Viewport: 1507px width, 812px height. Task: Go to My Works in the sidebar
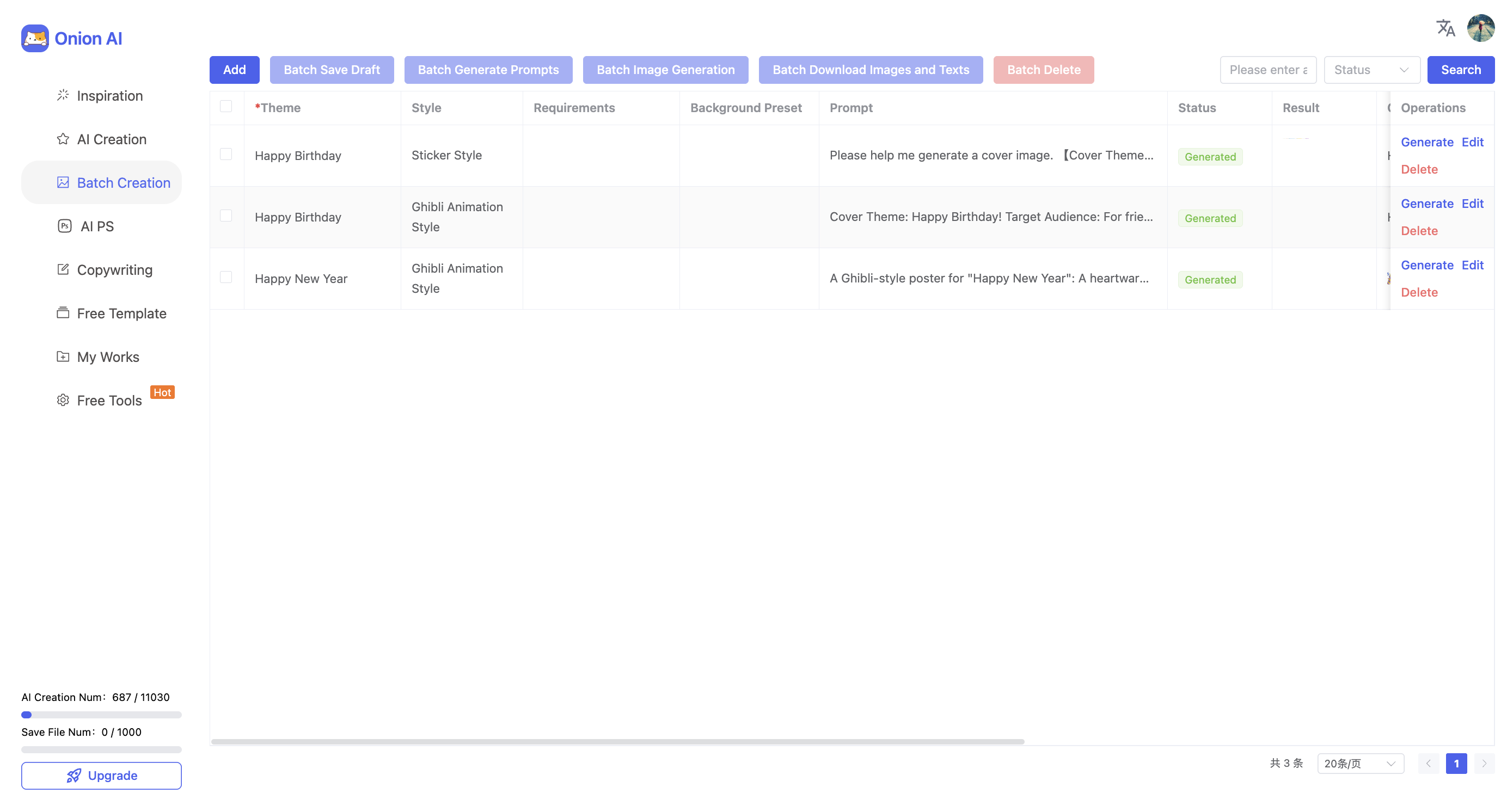108,357
